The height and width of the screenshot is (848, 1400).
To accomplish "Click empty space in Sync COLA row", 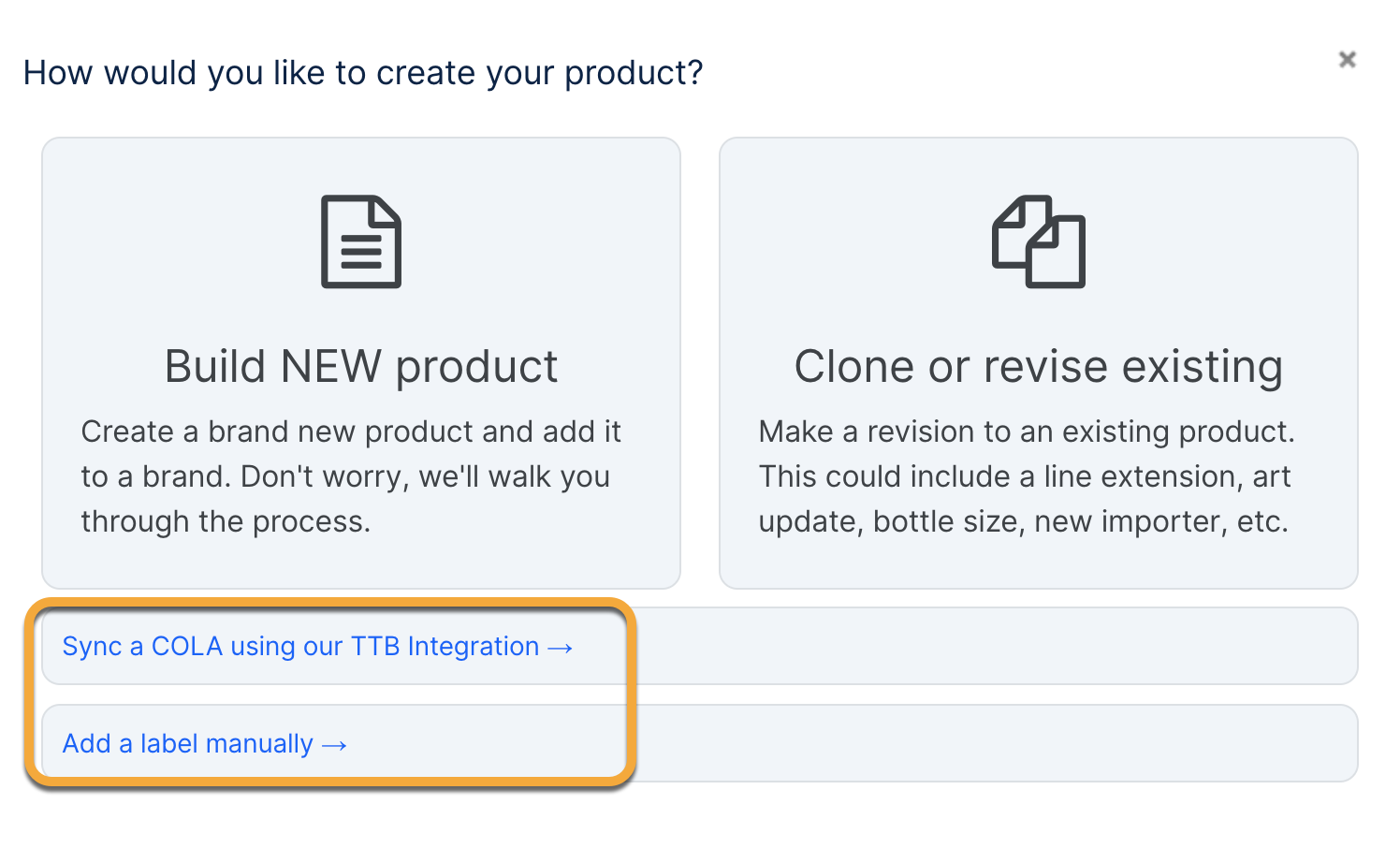I will (983, 647).
